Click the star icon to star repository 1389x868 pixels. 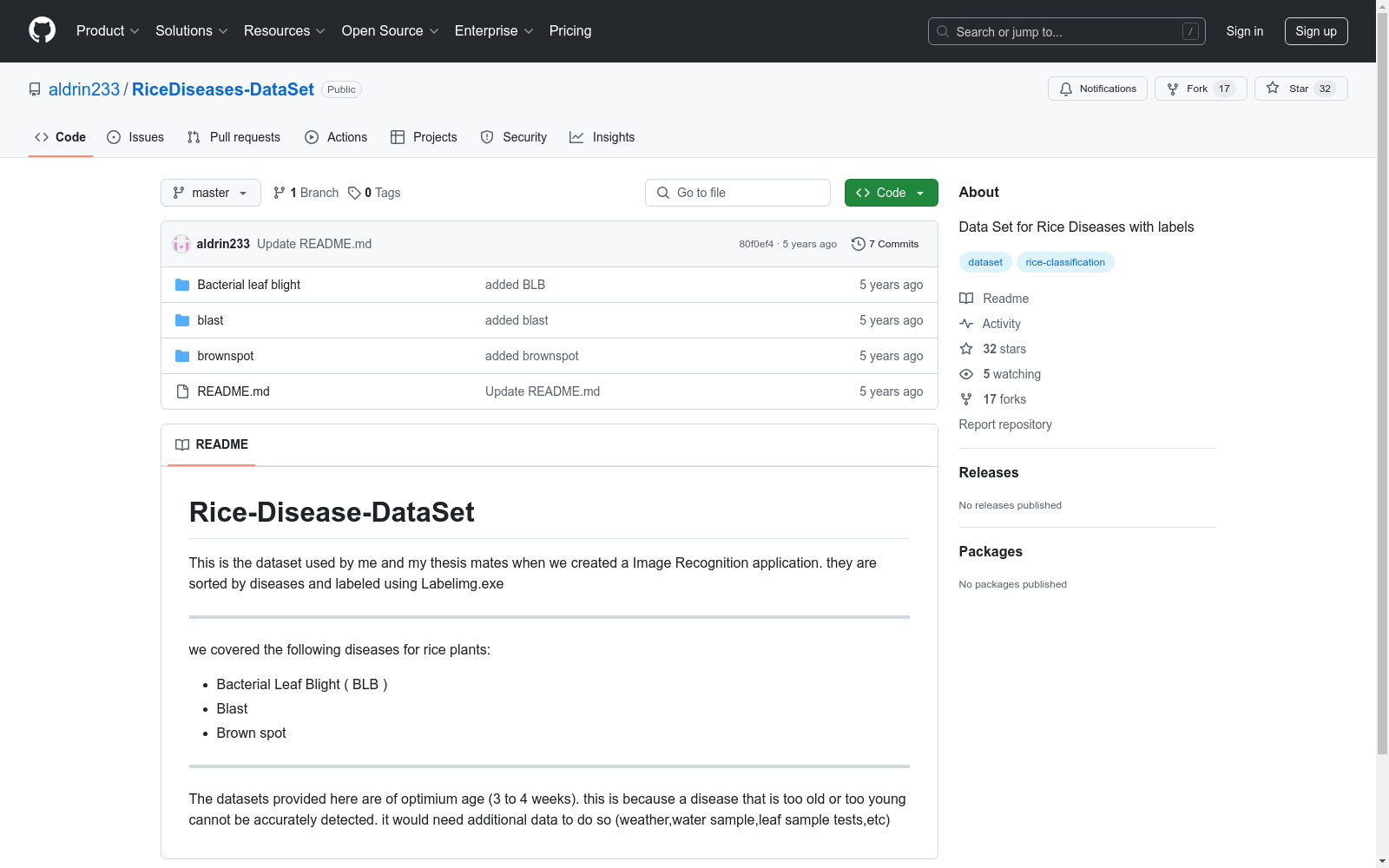(x=1273, y=88)
